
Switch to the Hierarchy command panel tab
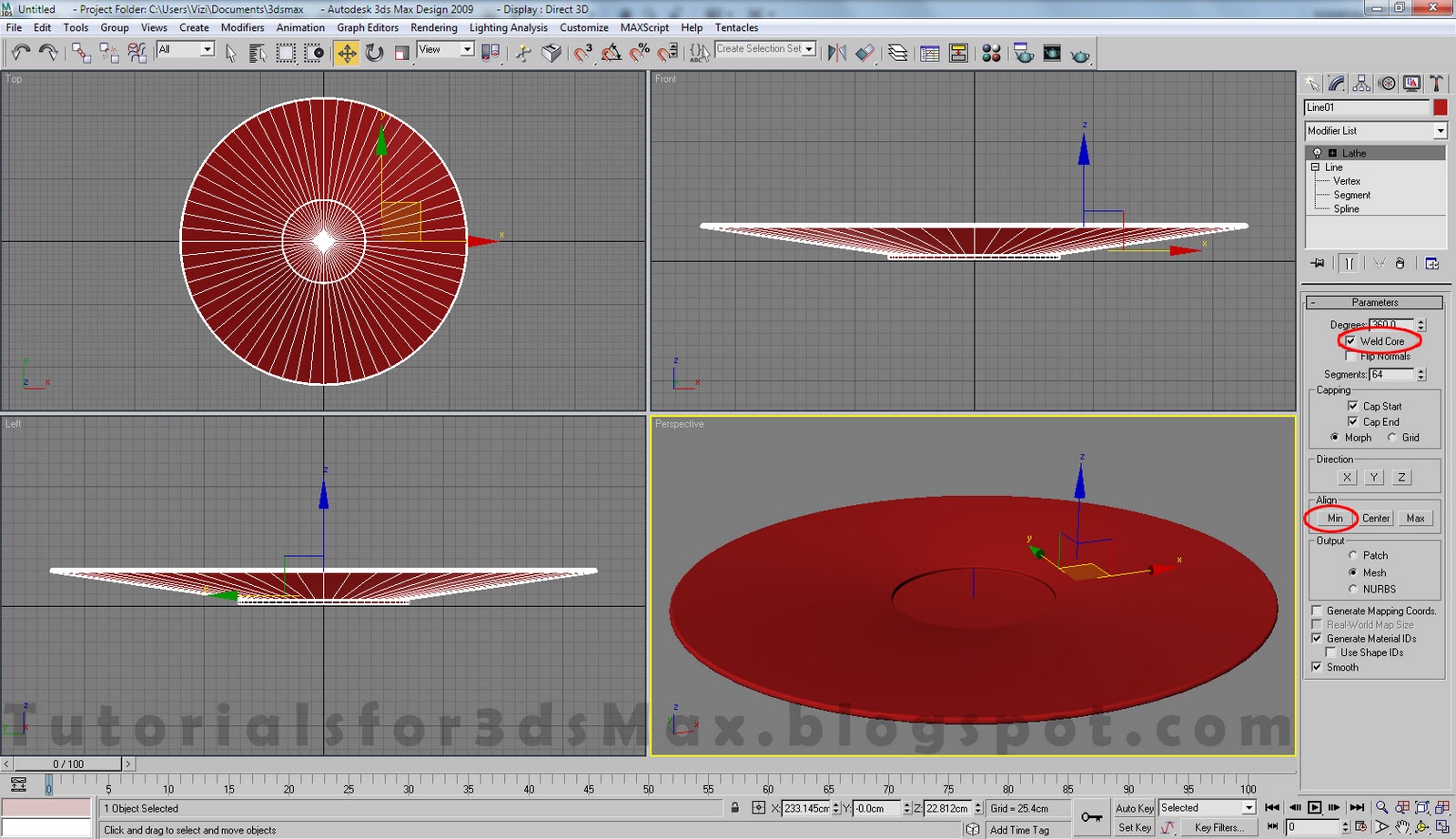coord(1361,84)
